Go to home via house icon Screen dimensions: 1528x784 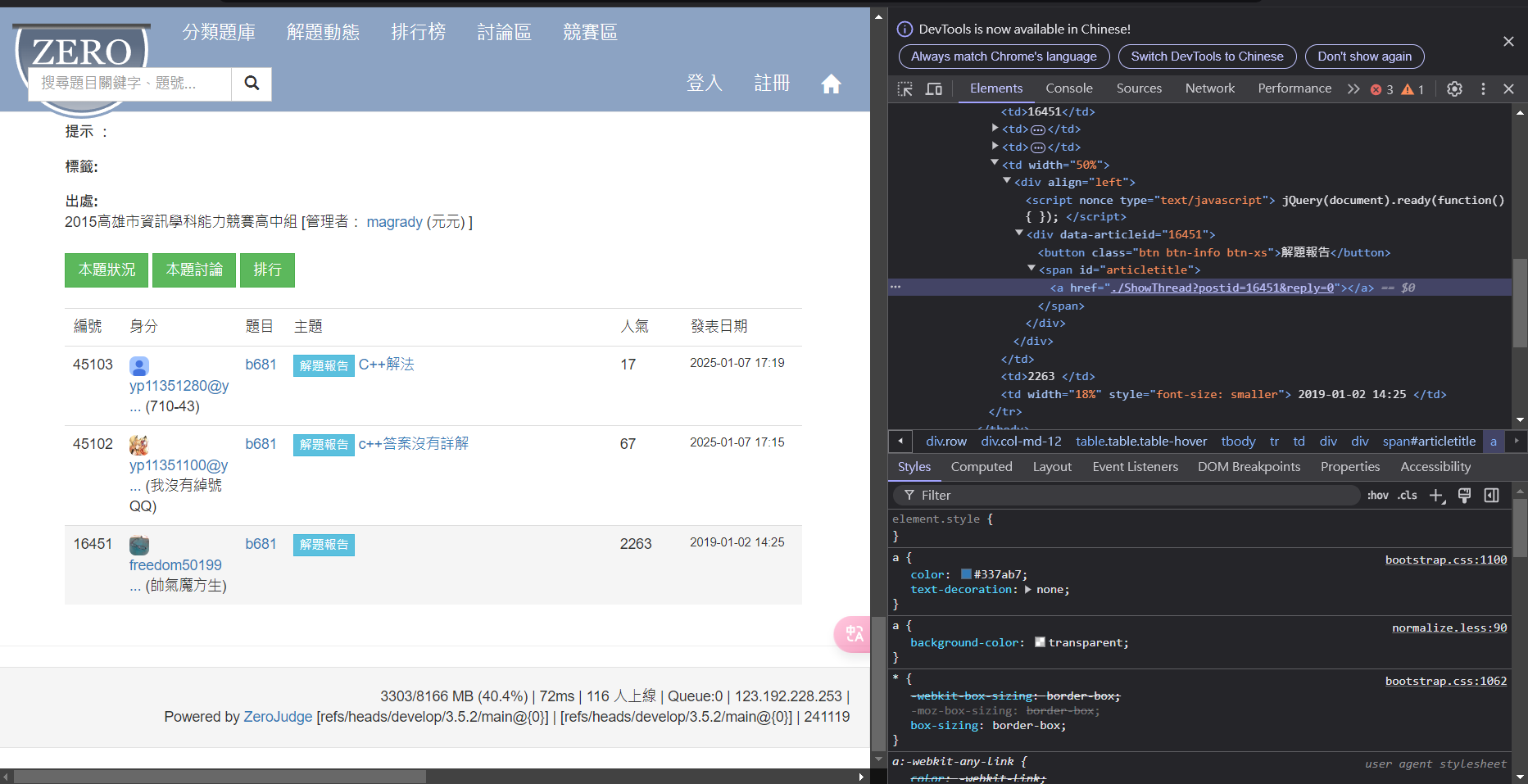point(831,84)
